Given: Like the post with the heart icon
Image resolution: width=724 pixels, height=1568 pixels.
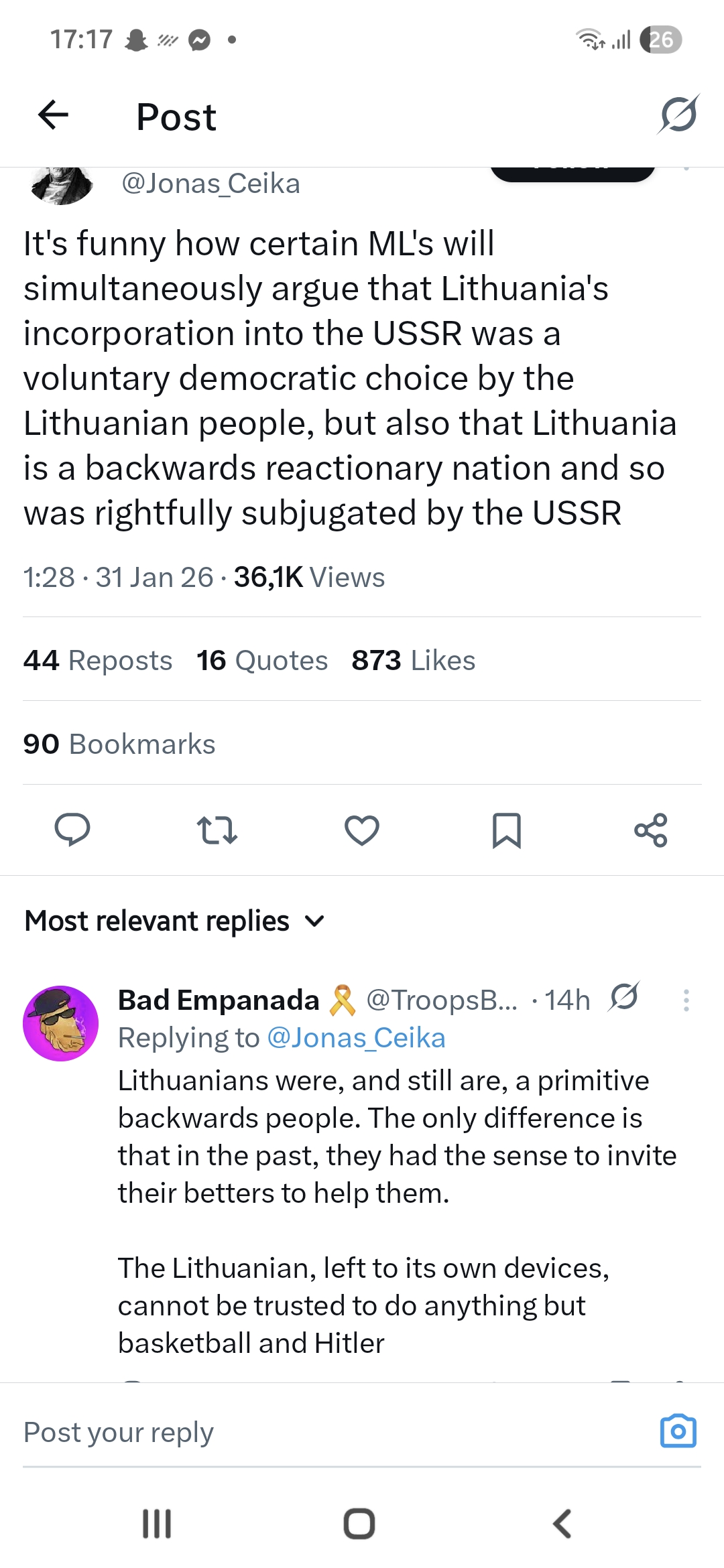Looking at the screenshot, I should [x=362, y=830].
